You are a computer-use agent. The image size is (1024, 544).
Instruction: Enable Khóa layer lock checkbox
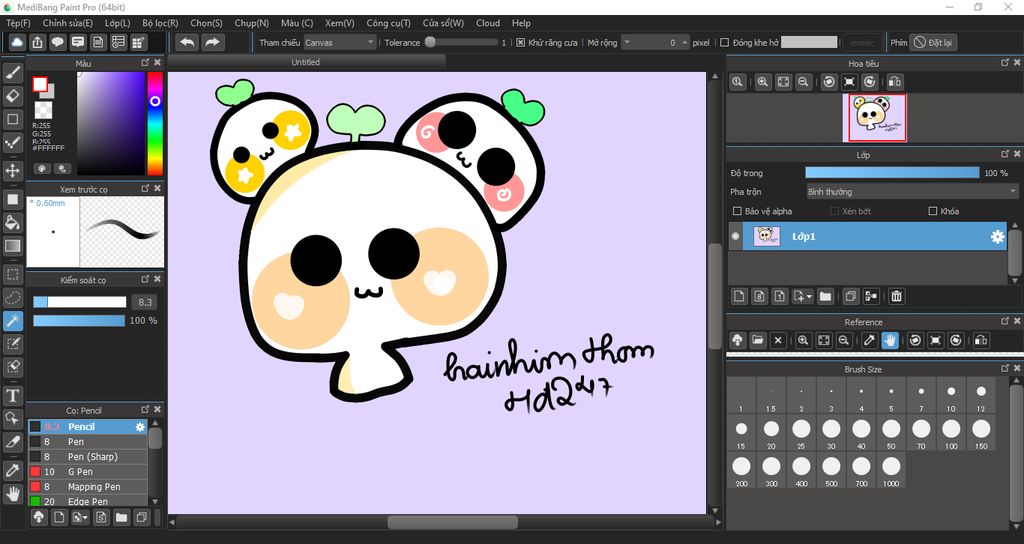[x=933, y=211]
